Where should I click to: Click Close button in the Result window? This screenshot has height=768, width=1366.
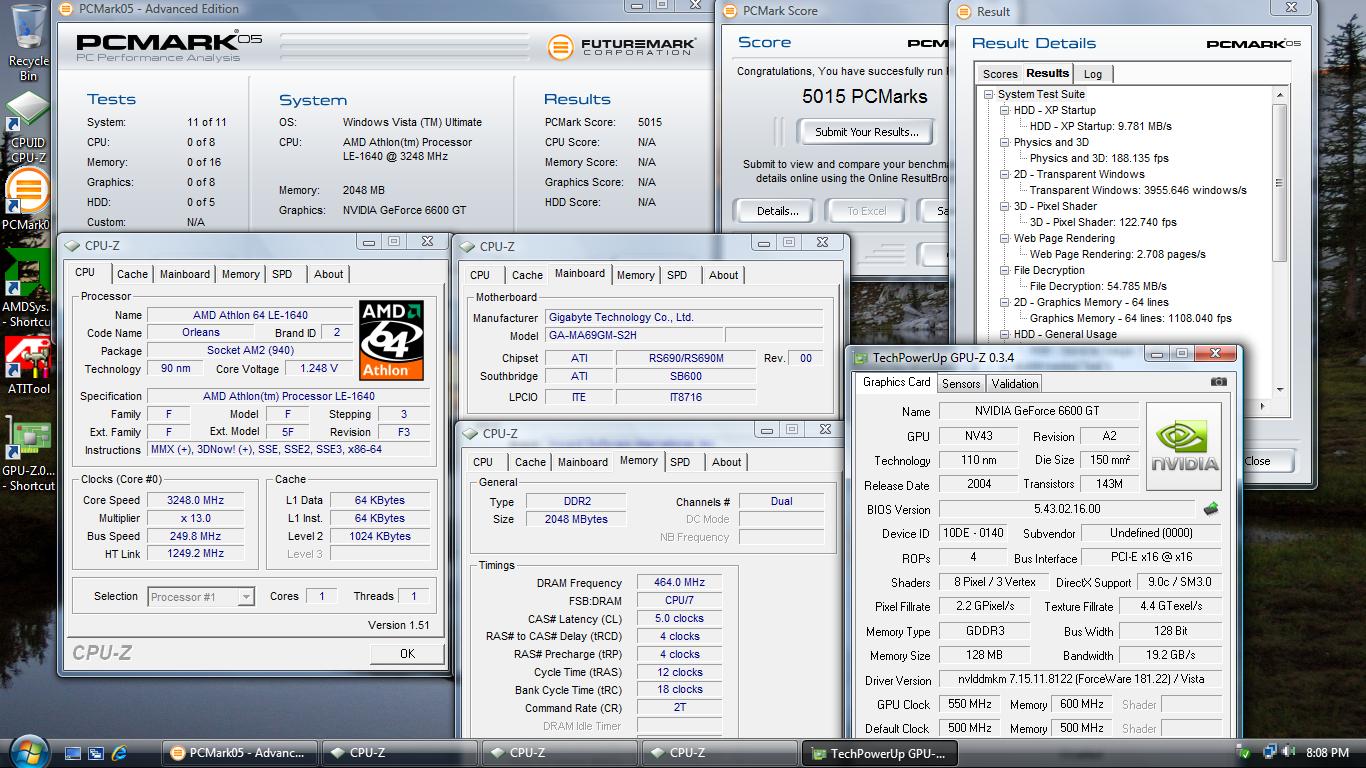coord(1258,461)
